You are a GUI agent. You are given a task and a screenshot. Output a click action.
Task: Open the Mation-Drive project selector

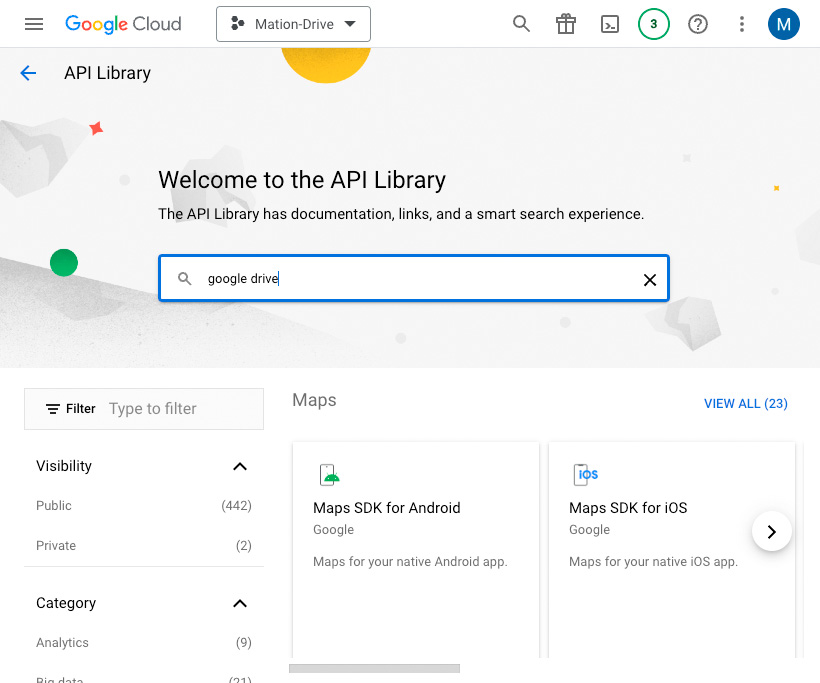tap(293, 24)
